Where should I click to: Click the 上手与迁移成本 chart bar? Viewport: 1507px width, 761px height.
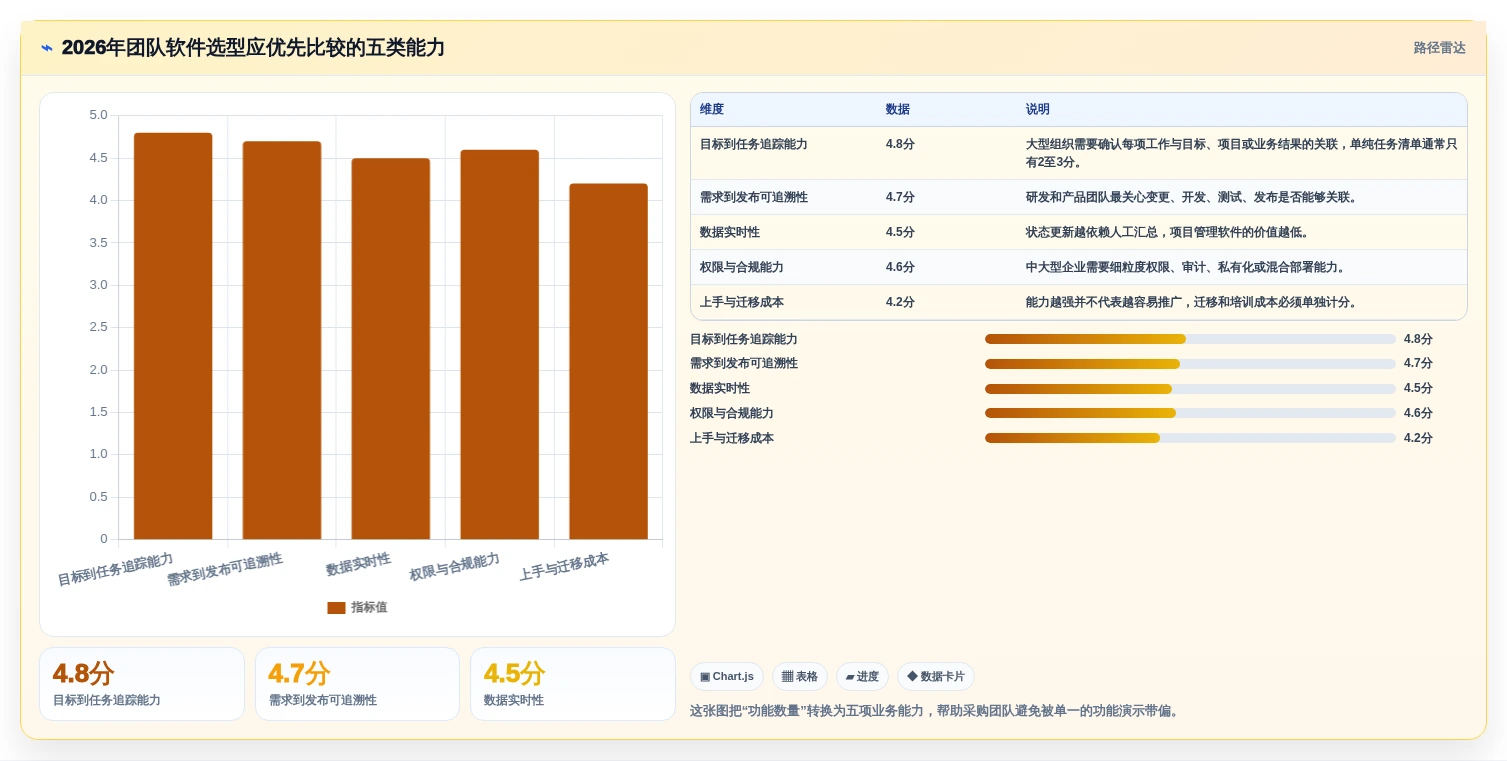609,361
